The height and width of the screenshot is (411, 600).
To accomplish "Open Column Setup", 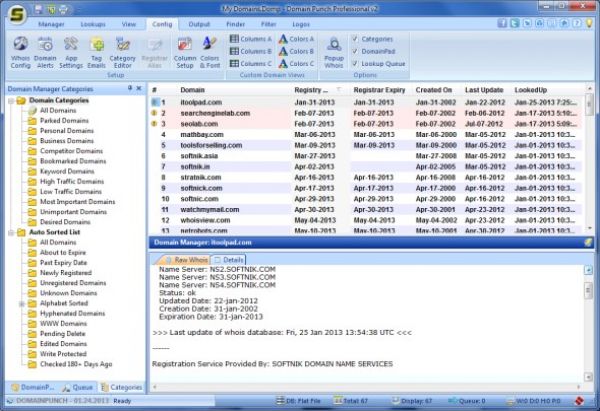I will pyautogui.click(x=185, y=52).
